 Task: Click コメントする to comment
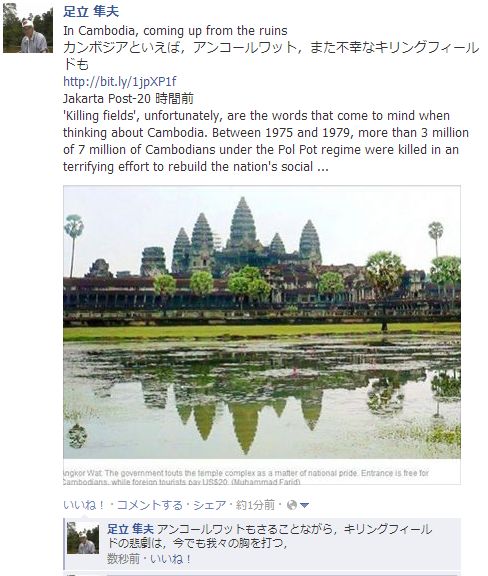click(150, 505)
